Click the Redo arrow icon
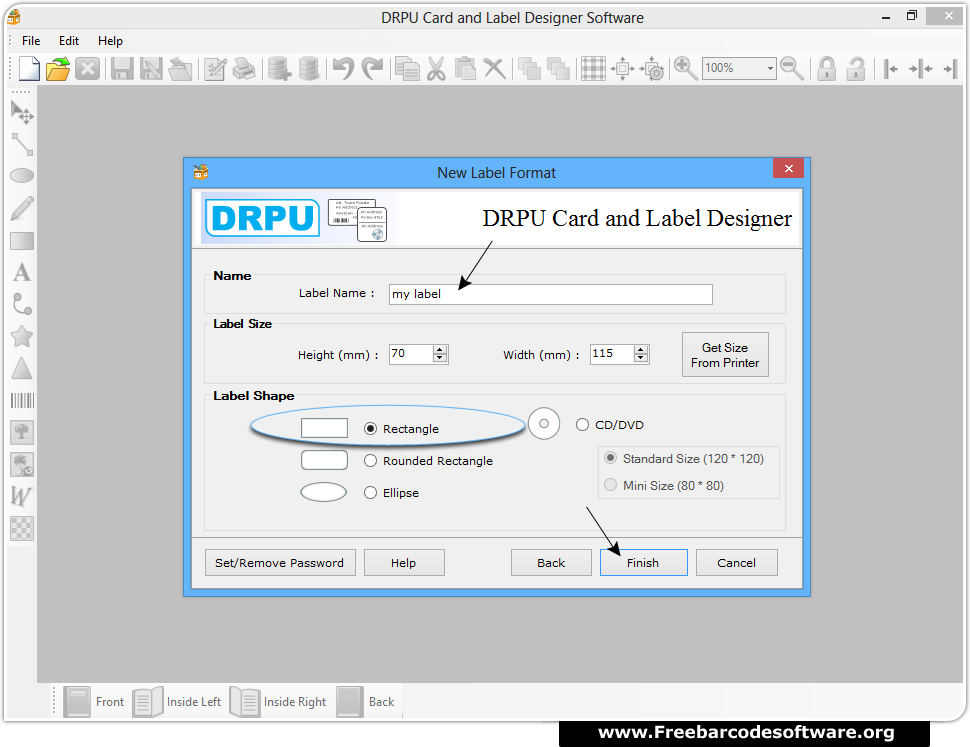This screenshot has width=970, height=747. tap(372, 68)
